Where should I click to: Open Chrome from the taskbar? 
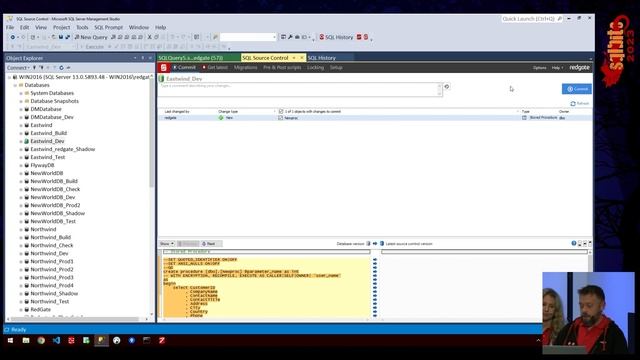(41, 340)
